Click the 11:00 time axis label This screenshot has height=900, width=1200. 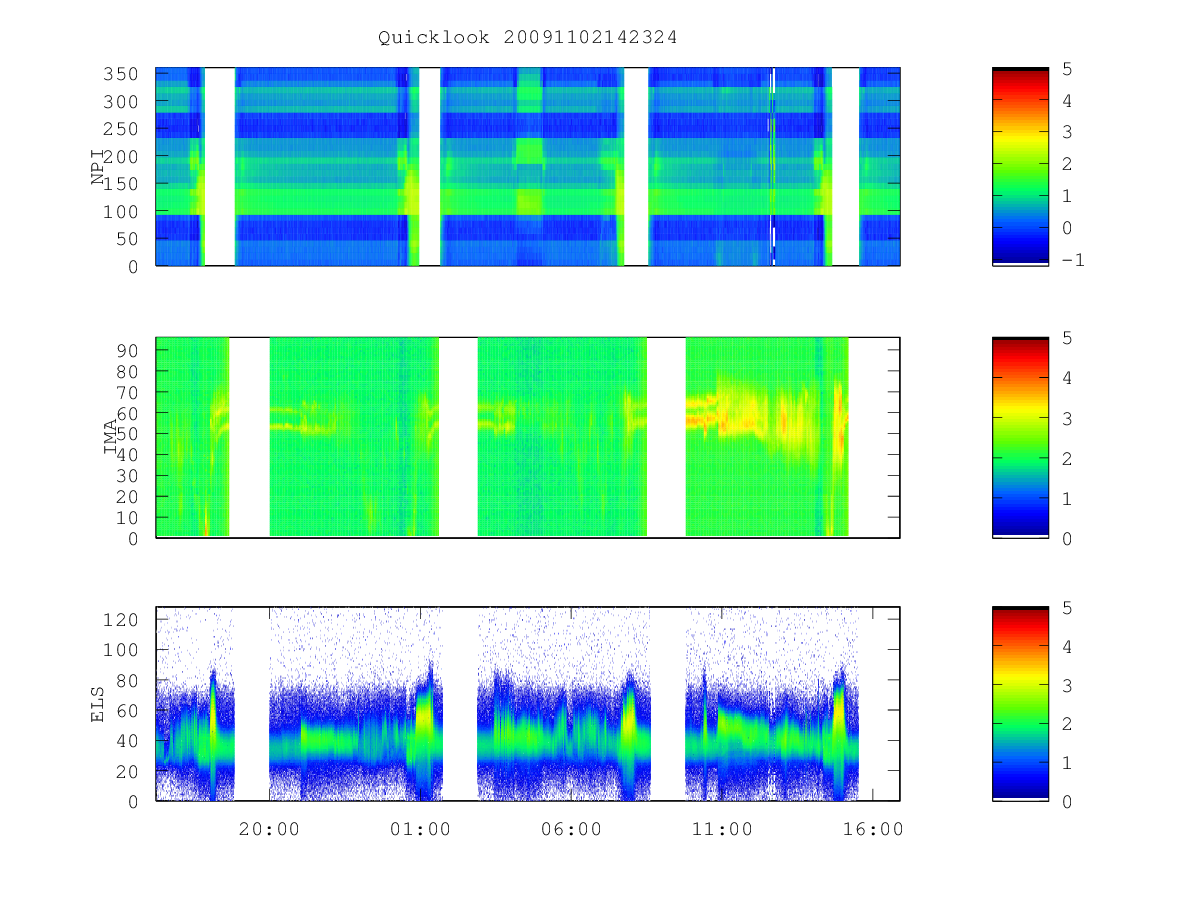[x=722, y=829]
